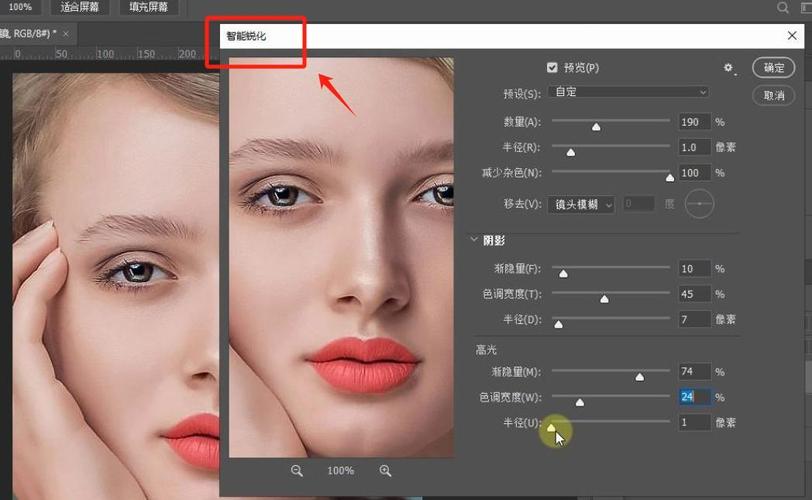Click 确定 to apply sharpening
812x500 pixels.
pos(774,68)
